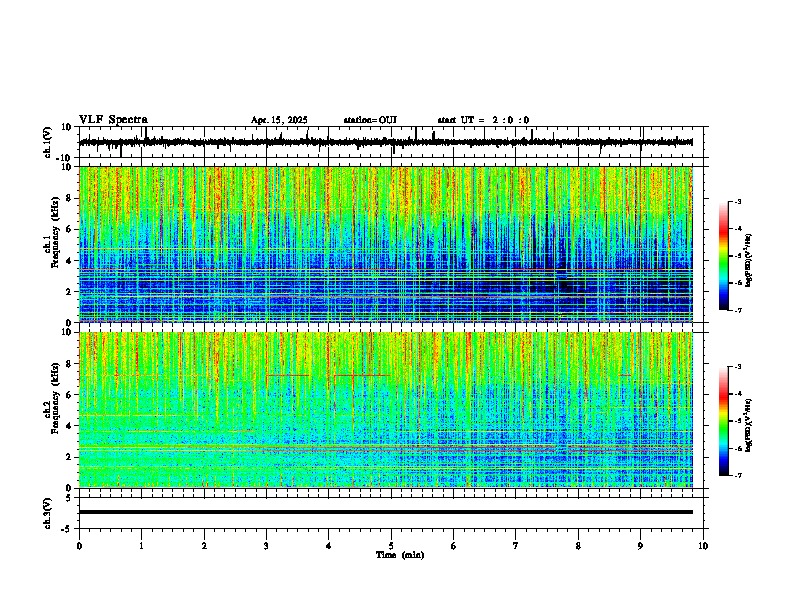Click the "10" tick on the time axis
Image resolution: width=792 pixels, height=612 pixels.
(x=703, y=546)
